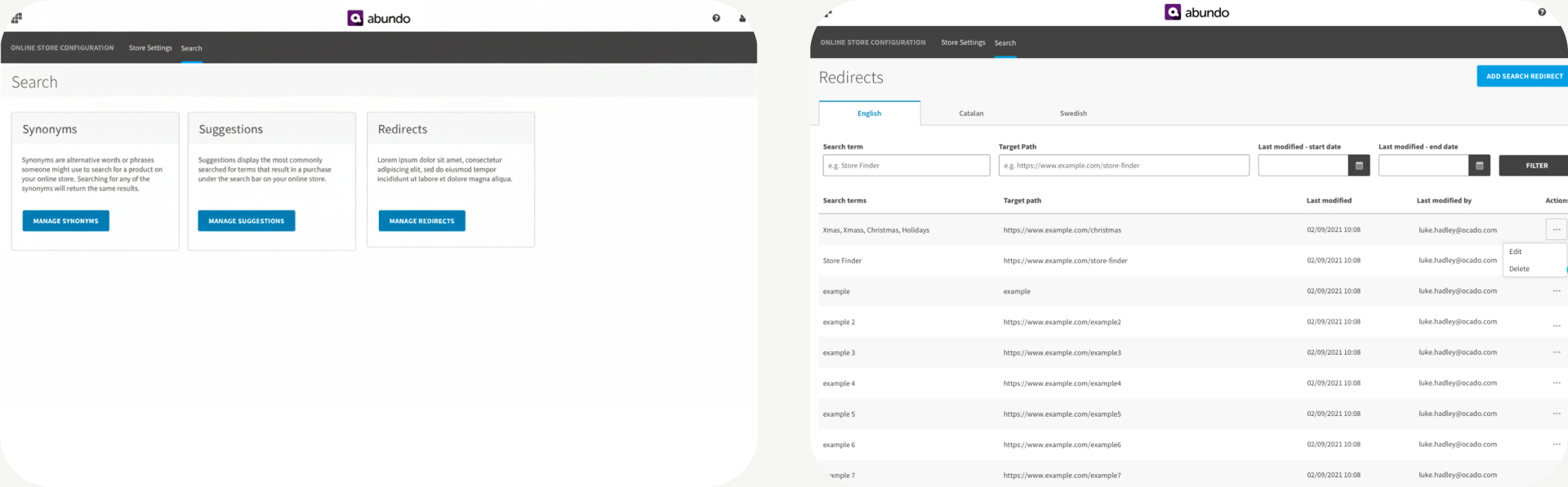Focus the Target Path input field
This screenshot has width=1568, height=487.
click(x=1124, y=165)
